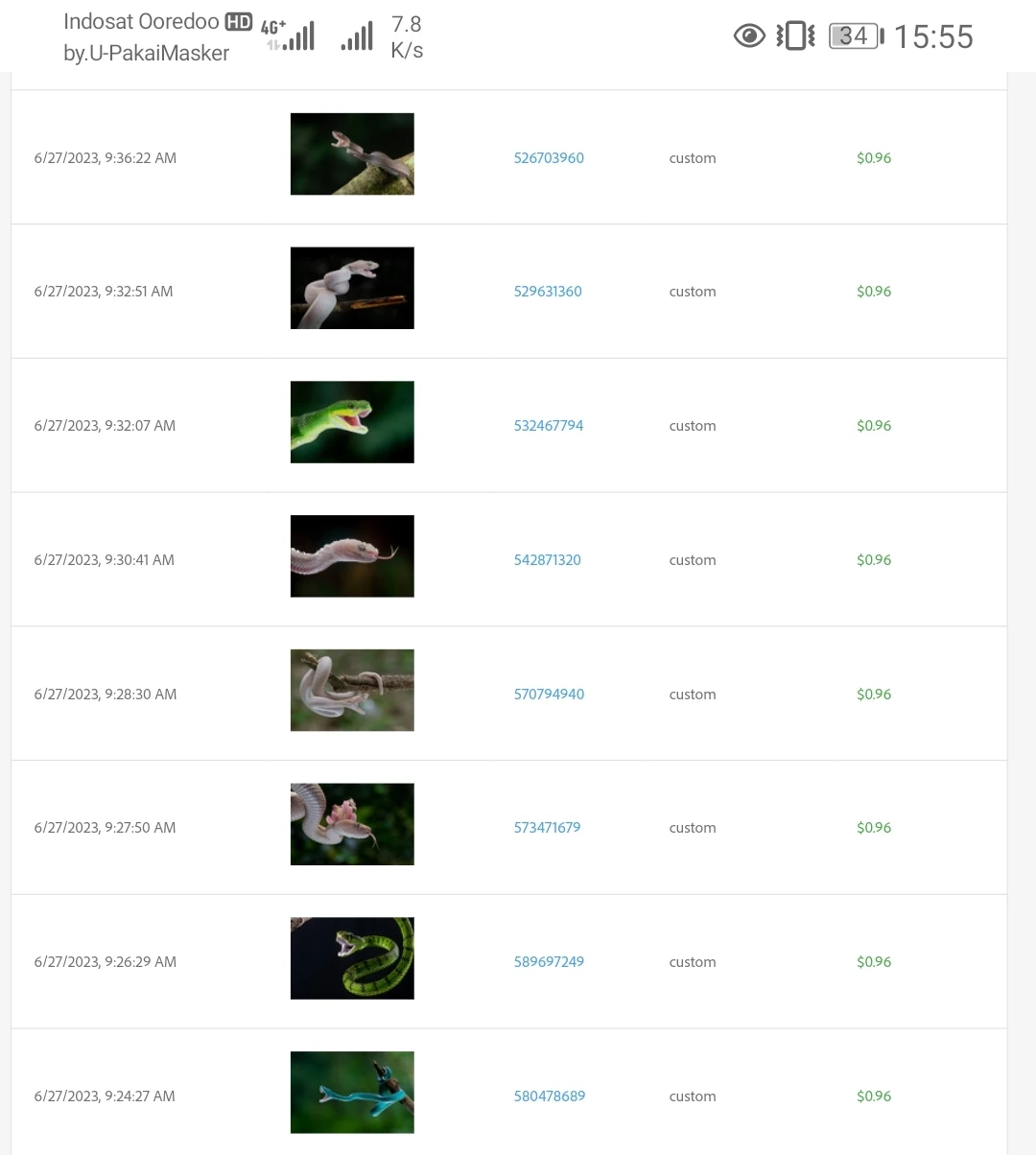Image resolution: width=1036 pixels, height=1155 pixels.
Task: Open asset ID link 529631360
Action: tap(548, 292)
